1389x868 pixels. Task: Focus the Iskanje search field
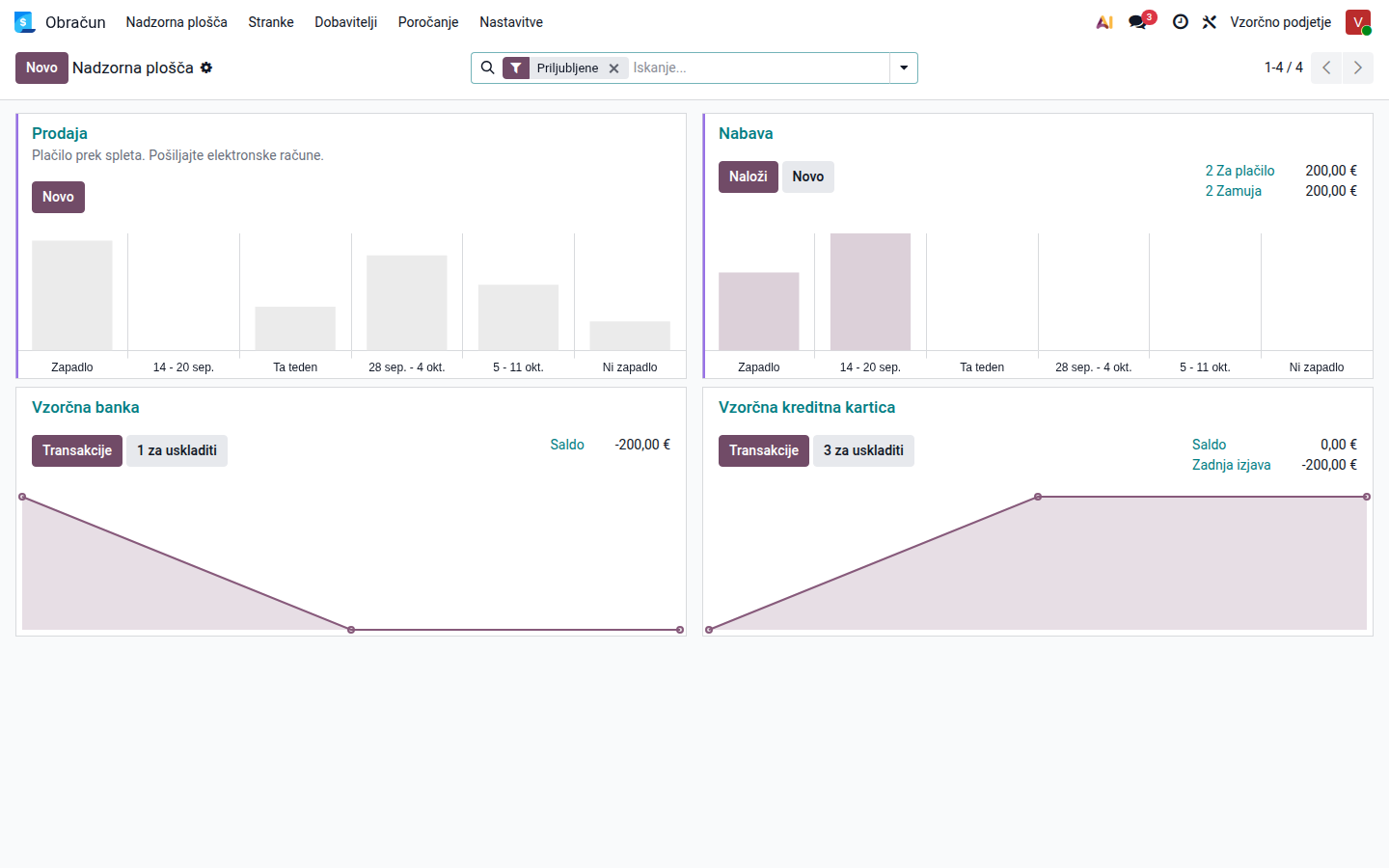pos(758,68)
